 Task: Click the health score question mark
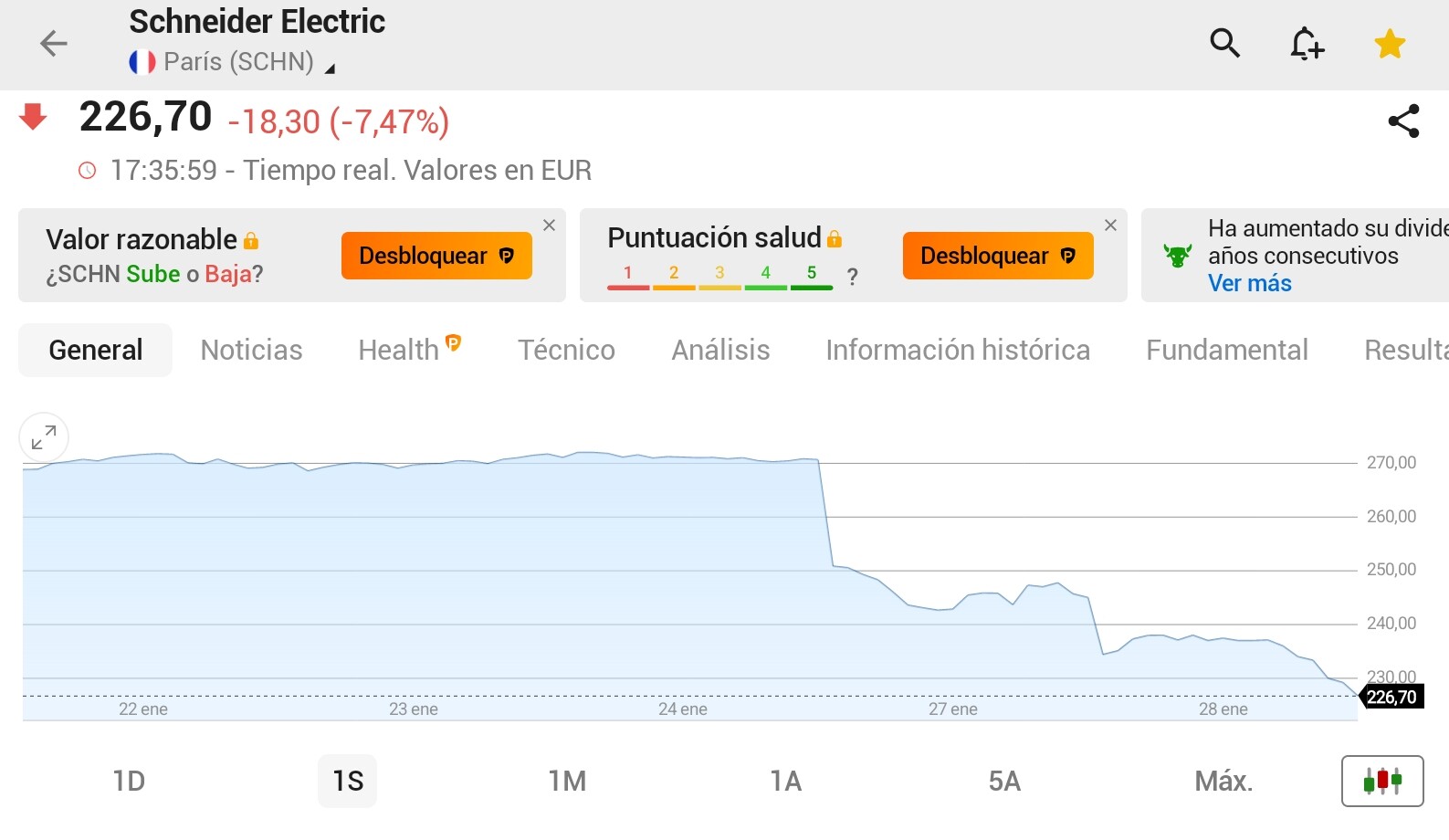coord(852,277)
